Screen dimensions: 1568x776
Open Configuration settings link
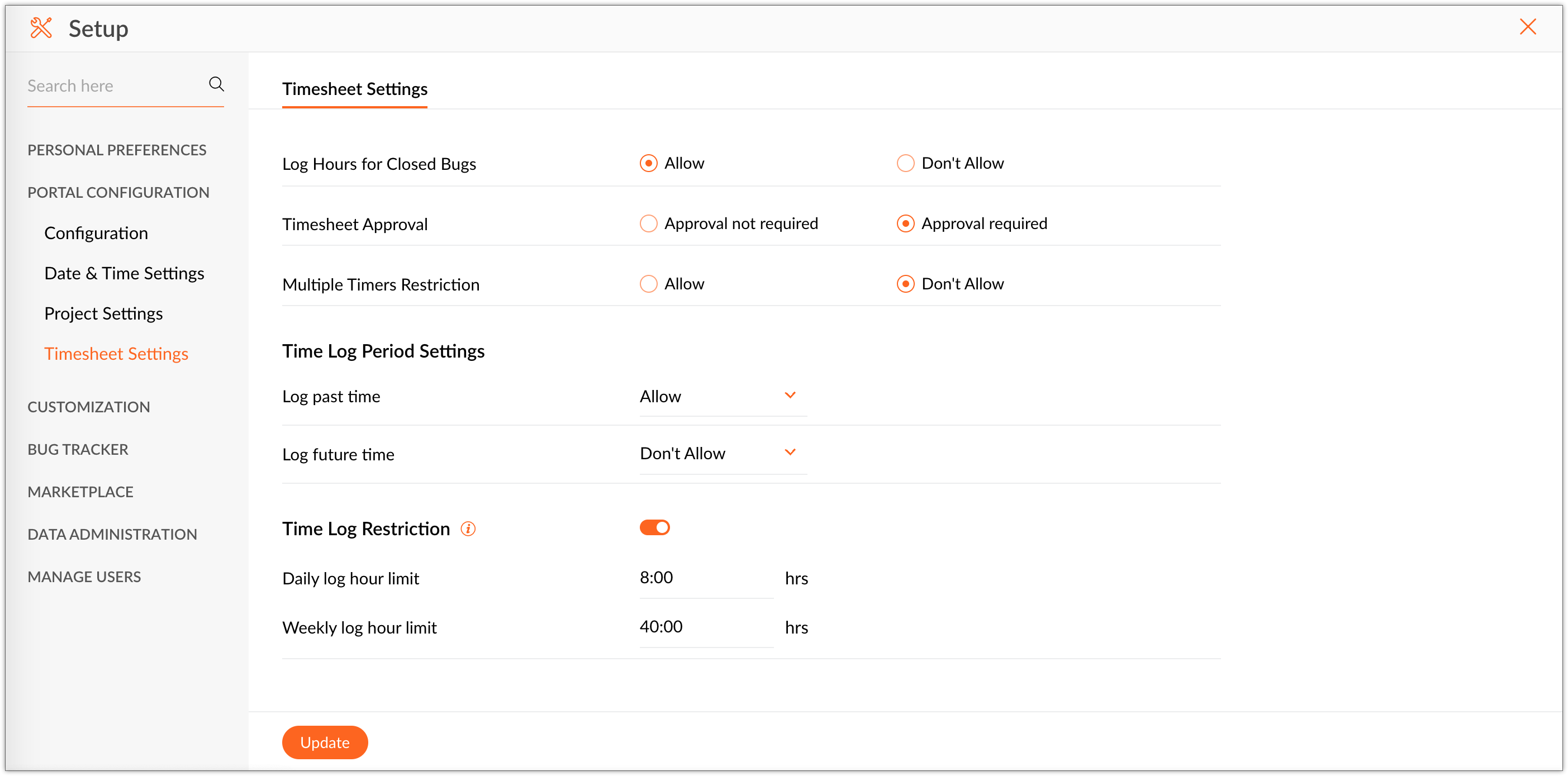click(96, 233)
